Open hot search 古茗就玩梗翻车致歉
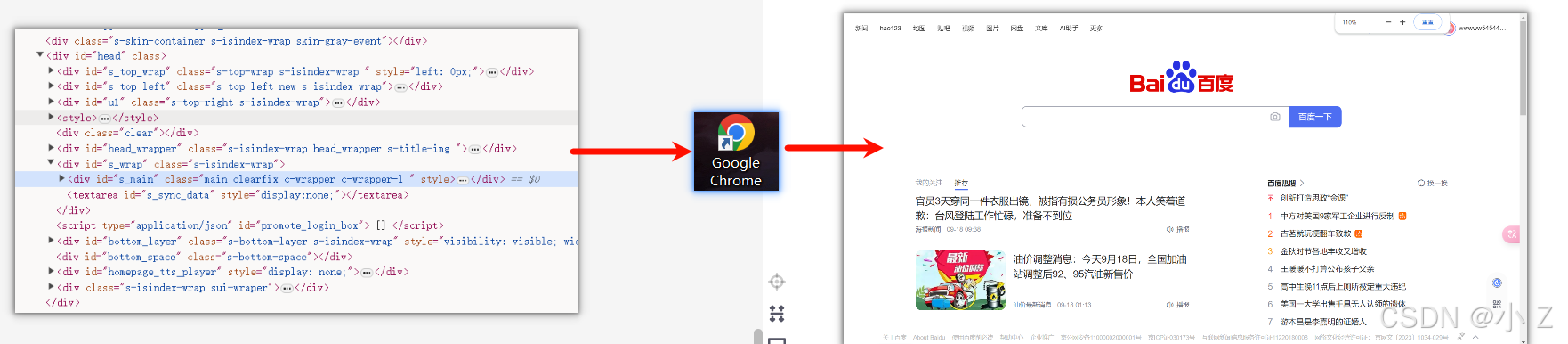 pos(1315,233)
